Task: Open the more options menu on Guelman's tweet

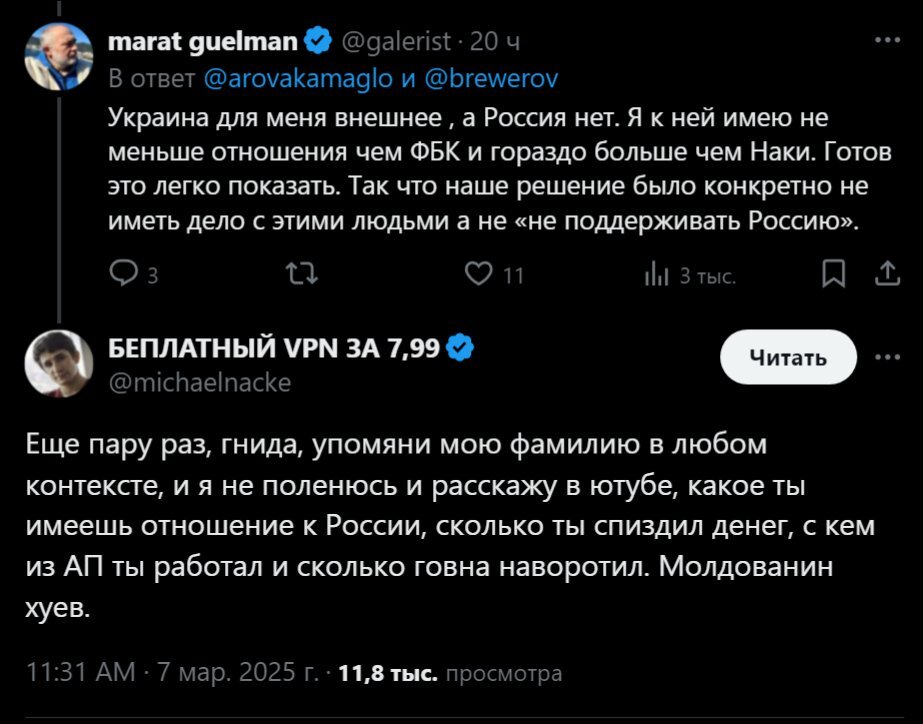Action: (886, 41)
